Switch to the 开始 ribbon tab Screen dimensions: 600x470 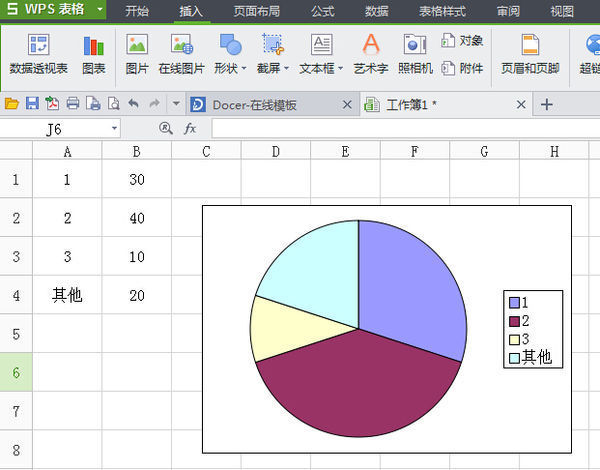(137, 11)
